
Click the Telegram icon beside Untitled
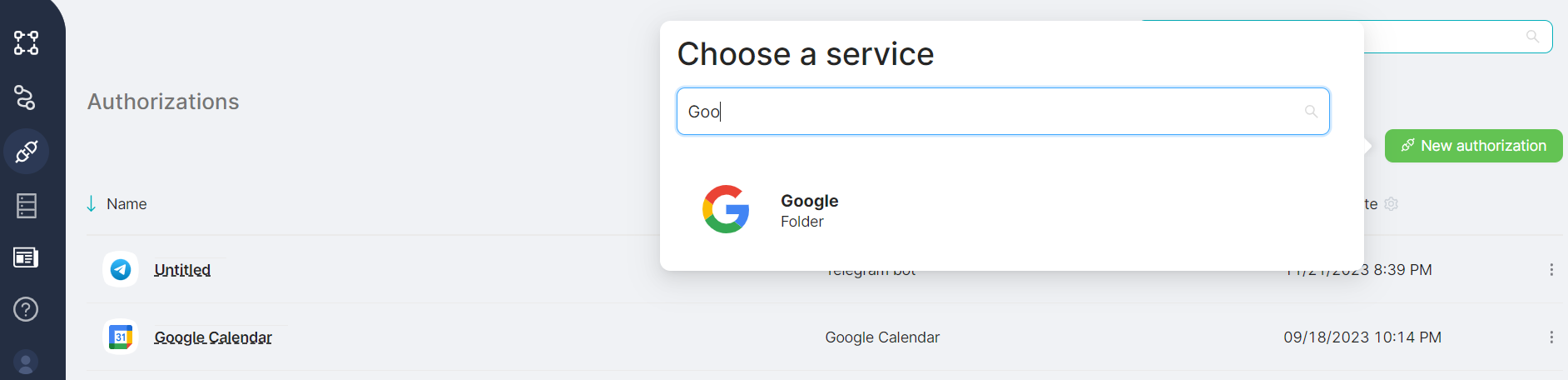tap(121, 270)
